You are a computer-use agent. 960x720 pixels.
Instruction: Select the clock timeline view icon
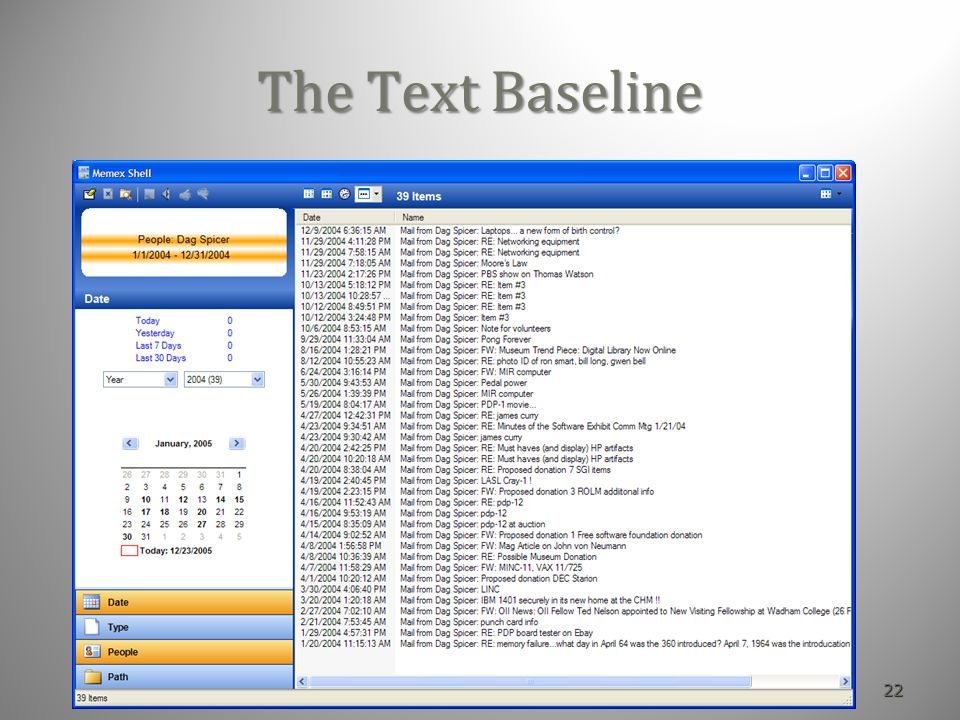pos(345,194)
